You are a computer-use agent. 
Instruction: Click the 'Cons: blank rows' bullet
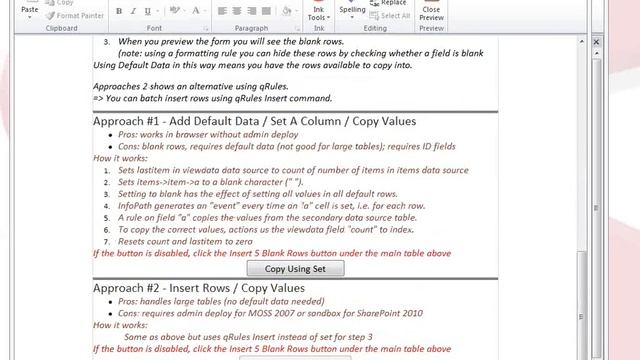point(287,147)
